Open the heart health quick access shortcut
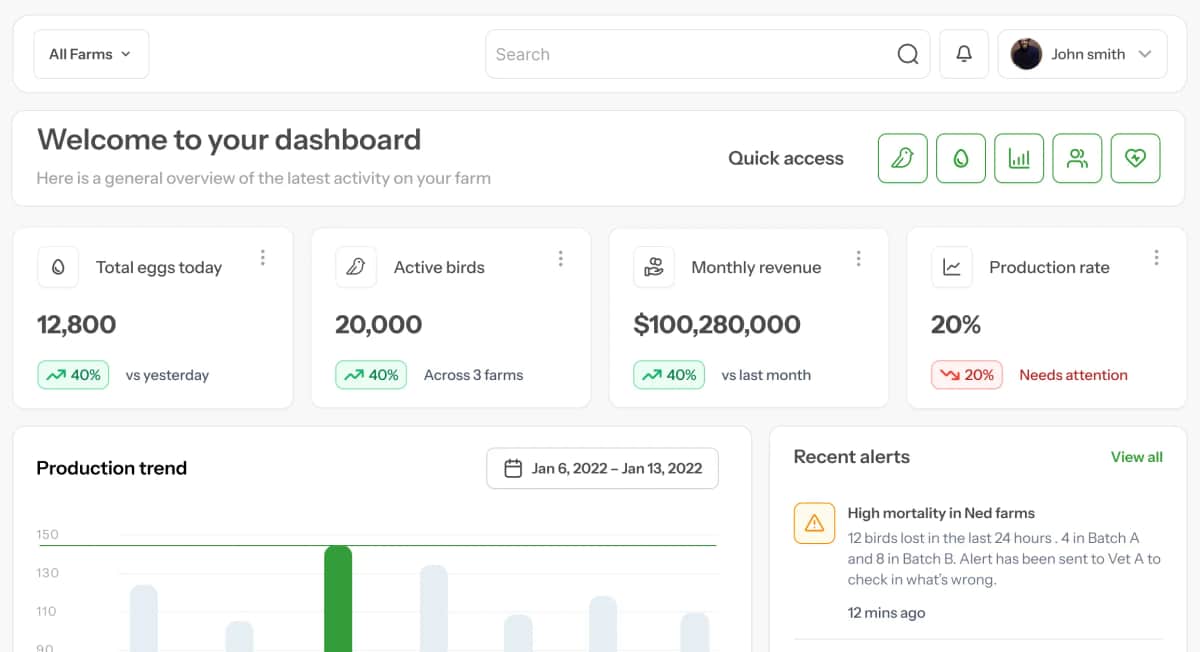This screenshot has width=1200, height=652. (x=1135, y=158)
